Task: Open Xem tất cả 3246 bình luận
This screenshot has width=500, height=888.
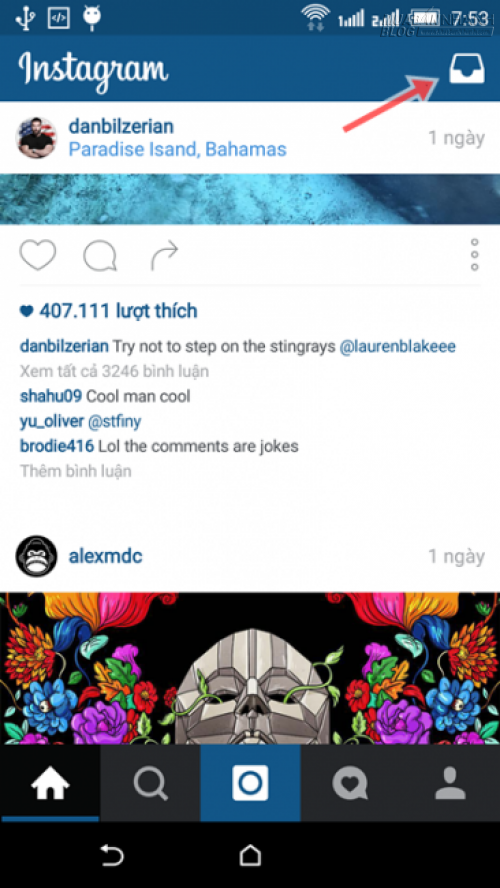Action: pyautogui.click(x=114, y=372)
